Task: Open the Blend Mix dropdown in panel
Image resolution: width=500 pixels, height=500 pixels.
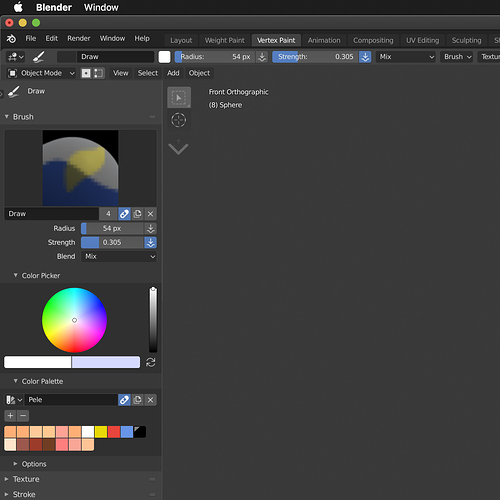Action: [x=119, y=256]
